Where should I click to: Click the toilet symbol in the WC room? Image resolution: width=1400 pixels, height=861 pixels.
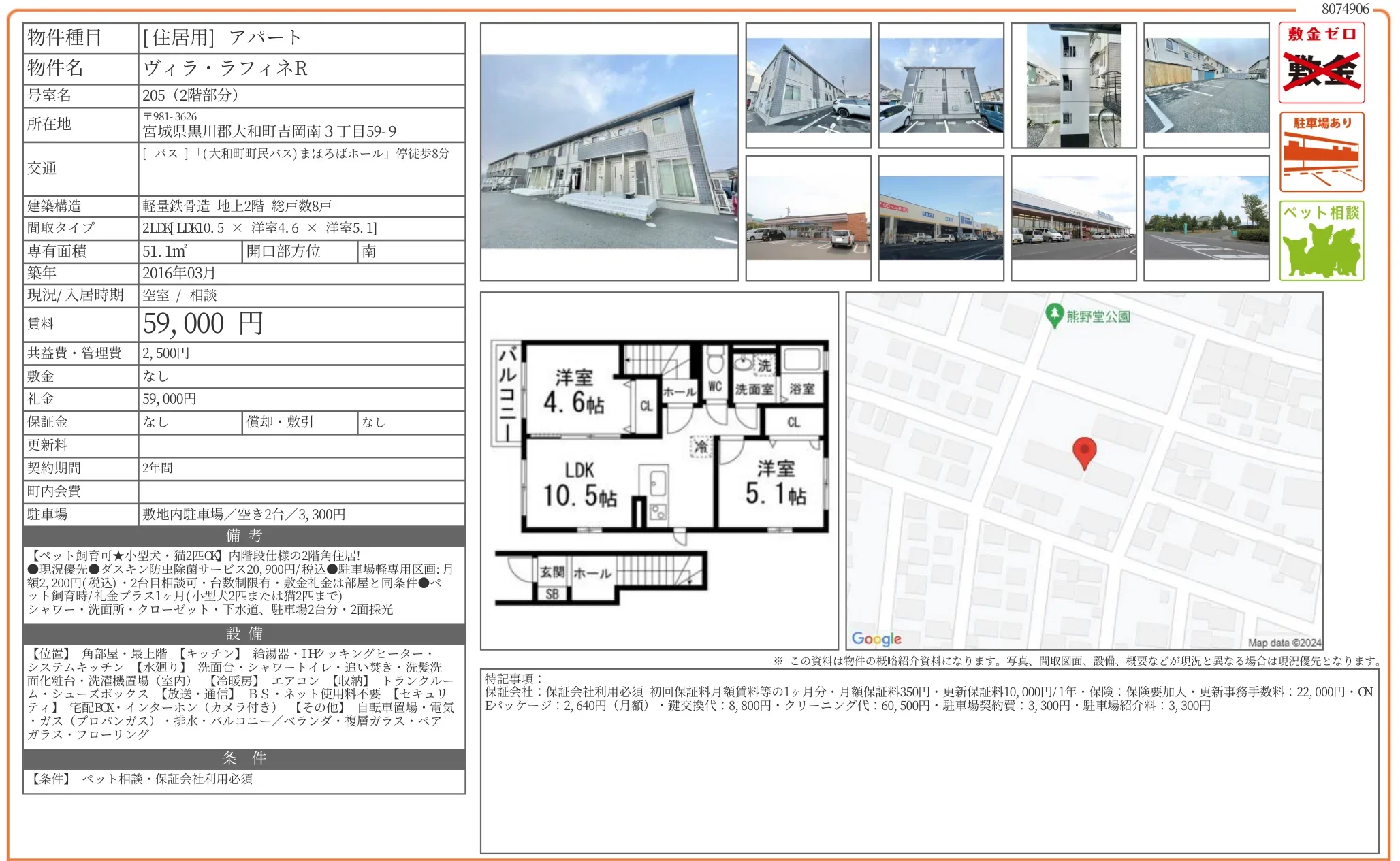point(714,359)
